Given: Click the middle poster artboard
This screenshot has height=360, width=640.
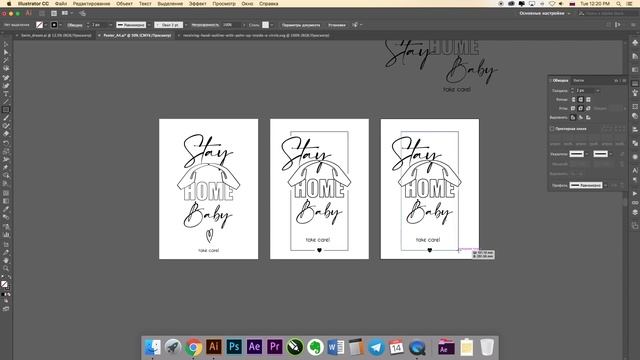Looking at the screenshot, I should [319, 189].
